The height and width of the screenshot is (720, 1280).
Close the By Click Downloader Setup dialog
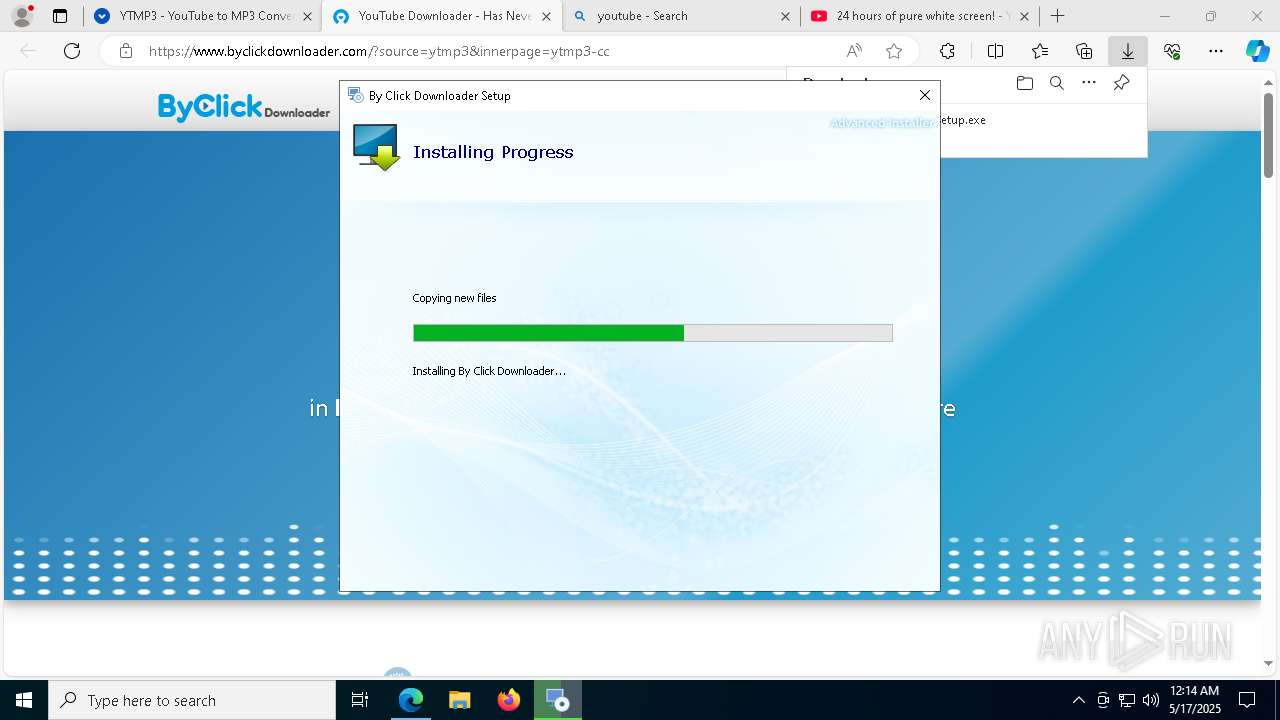click(925, 95)
